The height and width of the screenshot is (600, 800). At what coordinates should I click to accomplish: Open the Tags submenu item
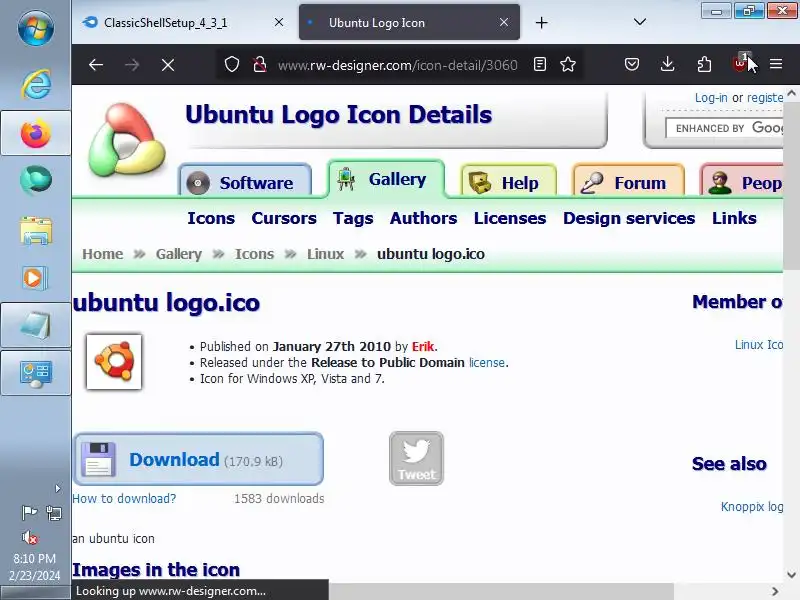pyautogui.click(x=353, y=218)
